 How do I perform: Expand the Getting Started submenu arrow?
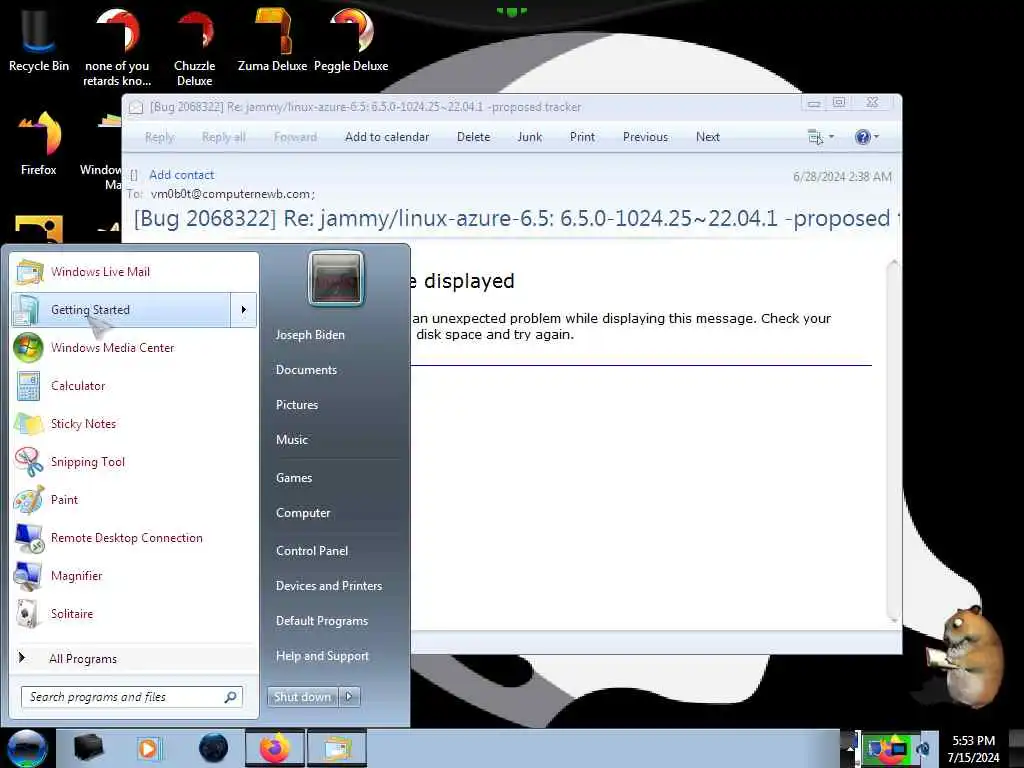(244, 310)
